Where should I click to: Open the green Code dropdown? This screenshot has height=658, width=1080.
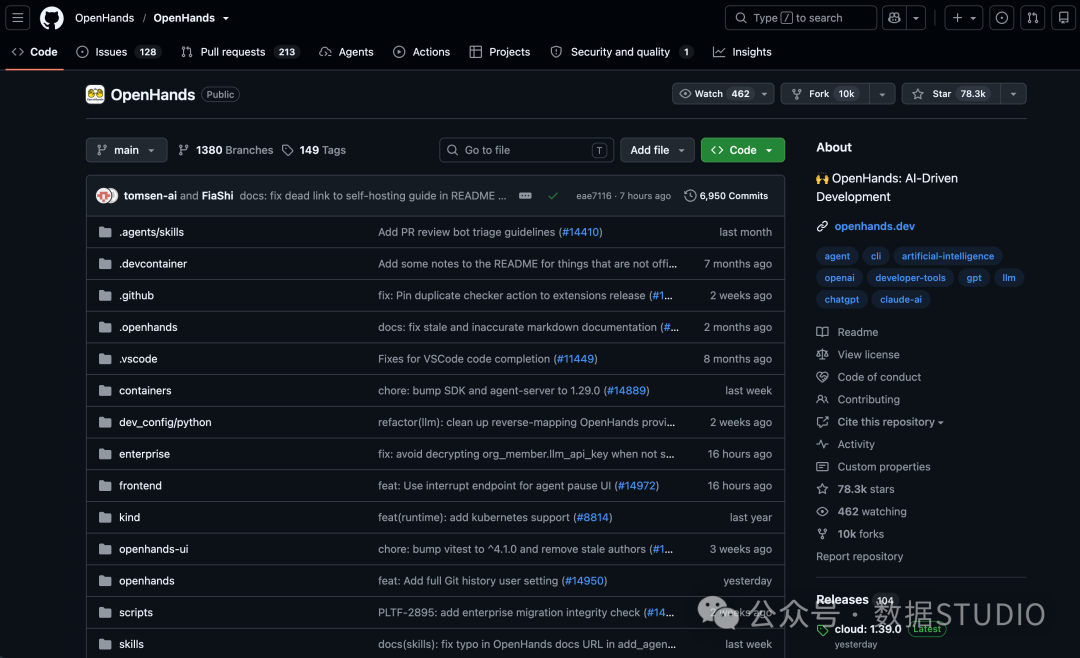[x=742, y=150]
